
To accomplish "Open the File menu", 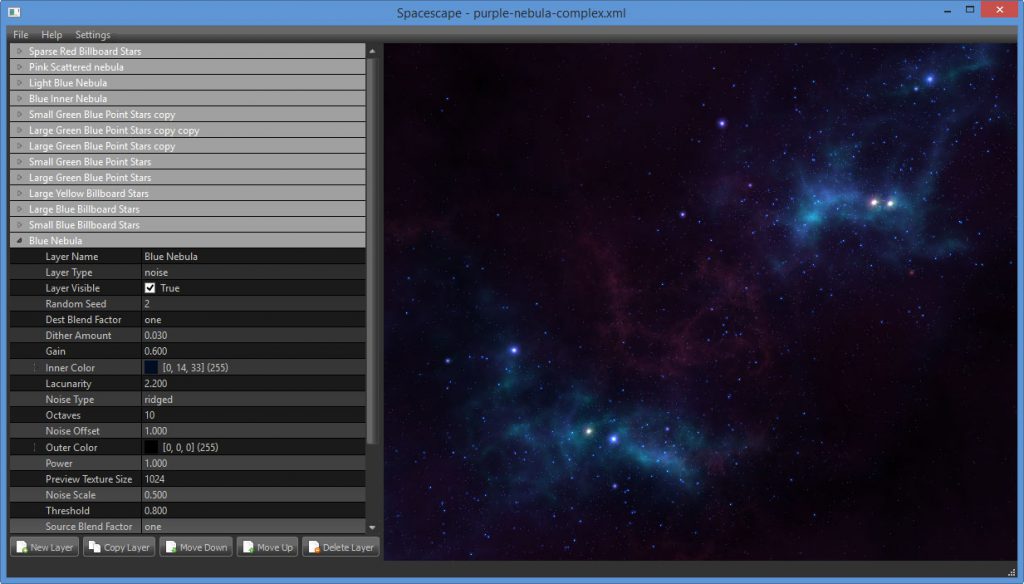I will tap(19, 33).
